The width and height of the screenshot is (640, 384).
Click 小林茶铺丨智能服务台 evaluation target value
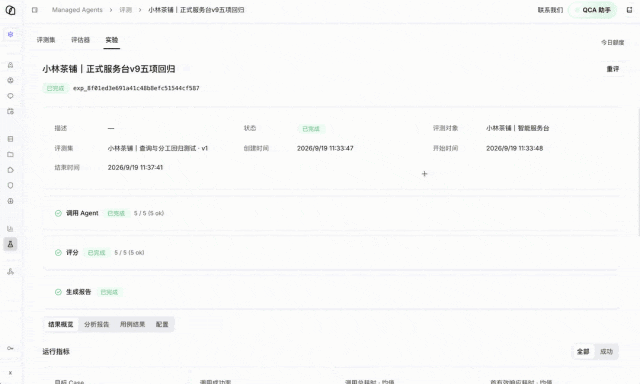click(x=518, y=128)
